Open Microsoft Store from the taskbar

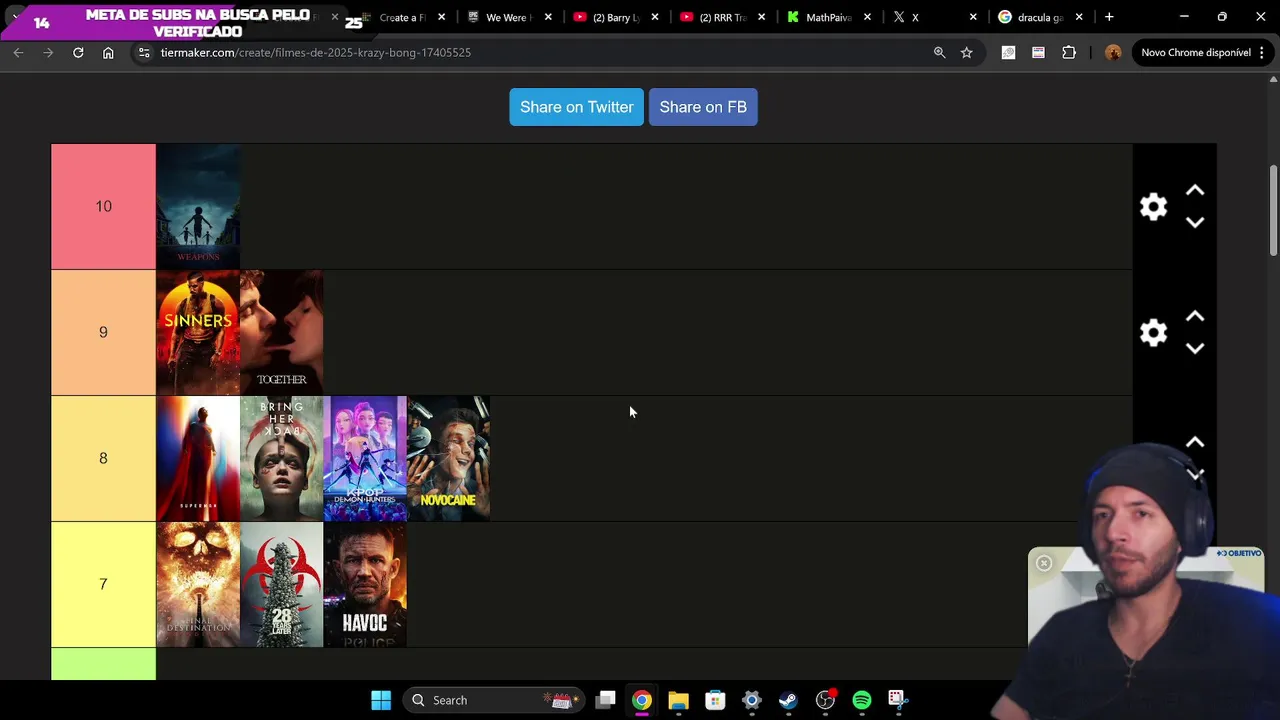coord(715,700)
